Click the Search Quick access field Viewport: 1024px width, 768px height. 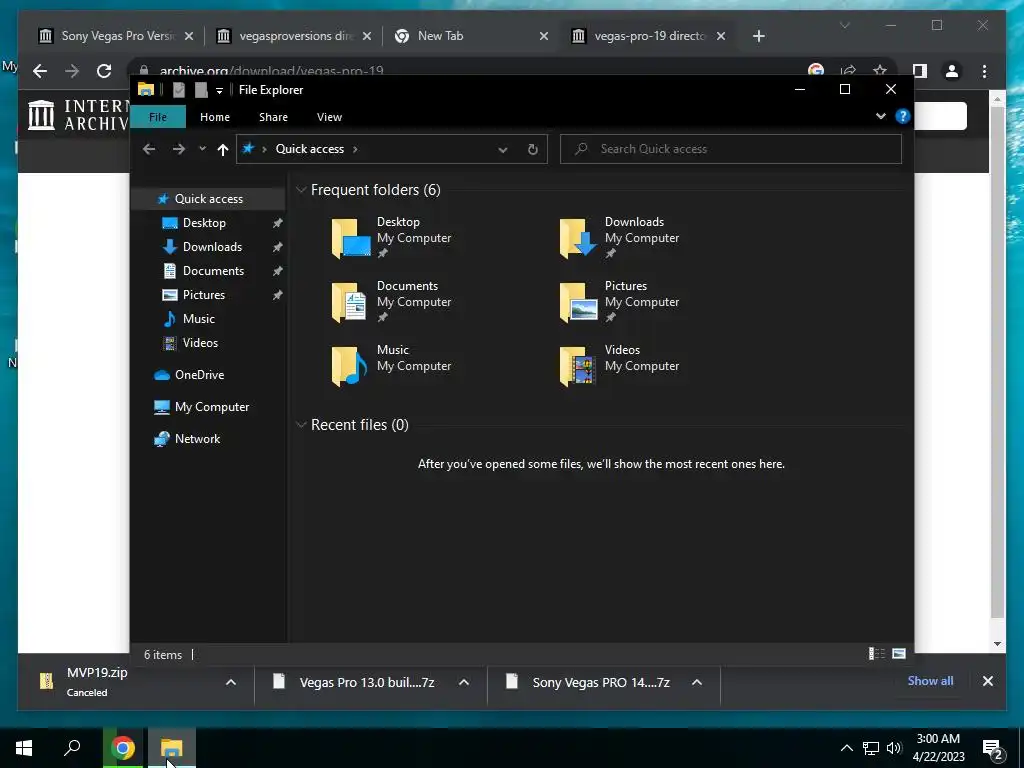coord(731,149)
